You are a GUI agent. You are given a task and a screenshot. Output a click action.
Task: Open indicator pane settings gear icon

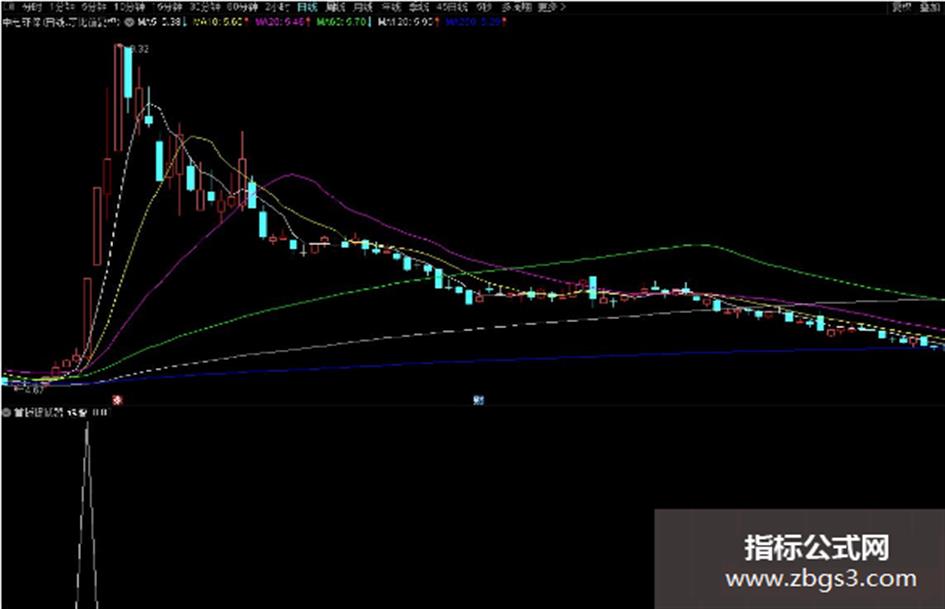(x=7, y=412)
